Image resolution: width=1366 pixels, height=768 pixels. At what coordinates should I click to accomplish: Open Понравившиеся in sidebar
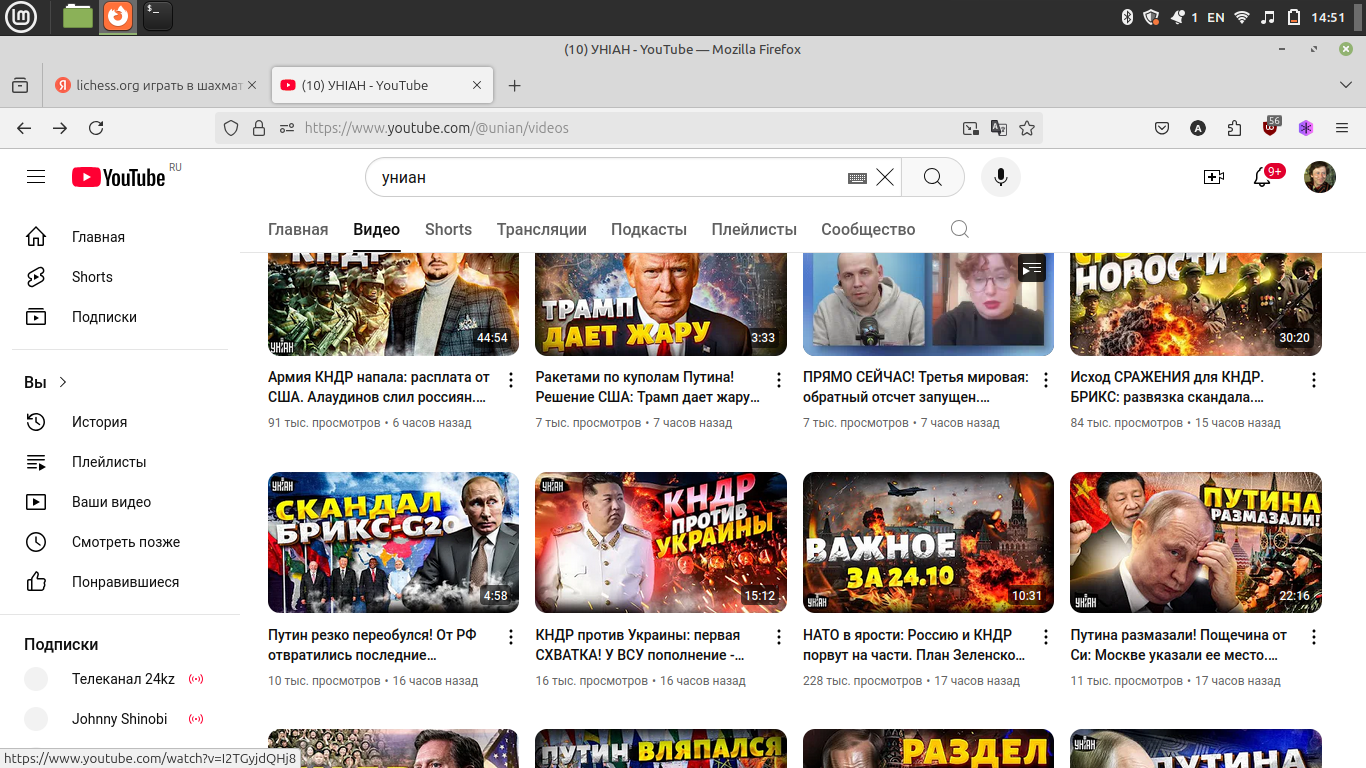click(x=120, y=582)
